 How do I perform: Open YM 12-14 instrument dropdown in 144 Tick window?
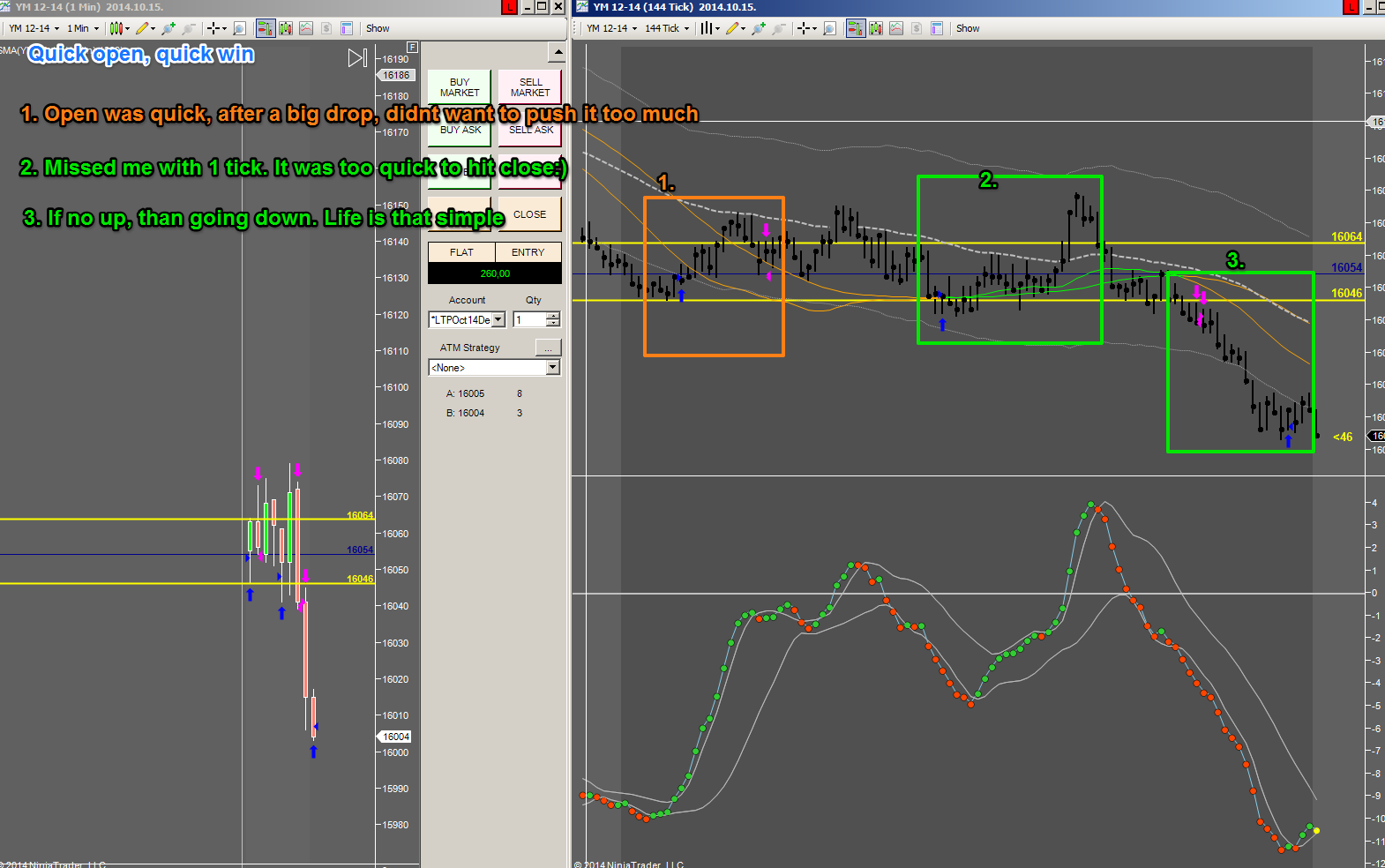611,28
